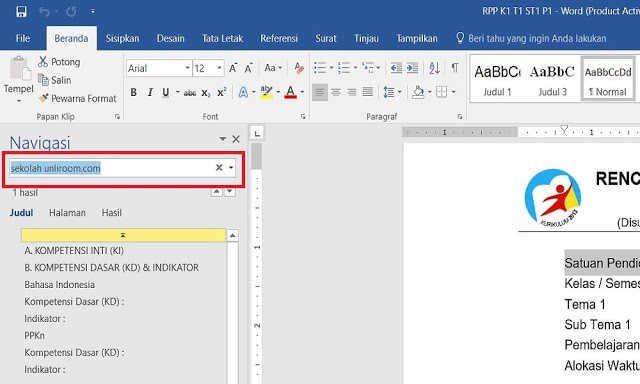Apply red font color
This screenshot has height=384, width=640.
coord(291,92)
